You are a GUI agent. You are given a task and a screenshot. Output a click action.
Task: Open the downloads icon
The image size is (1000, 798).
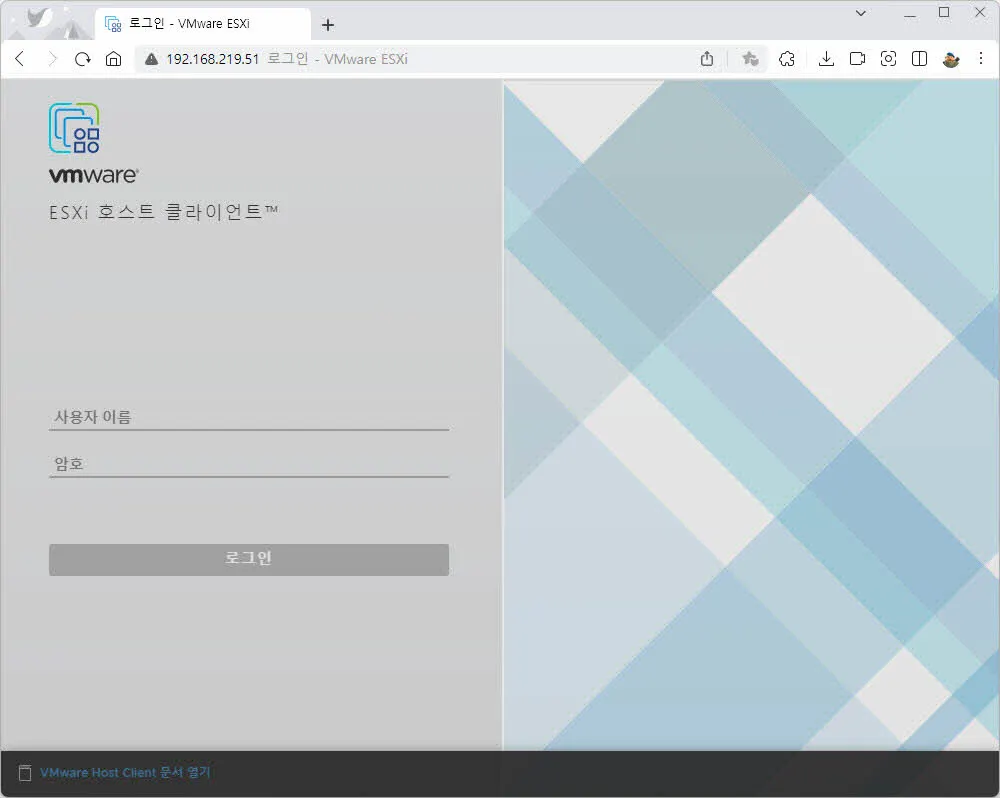(x=826, y=59)
